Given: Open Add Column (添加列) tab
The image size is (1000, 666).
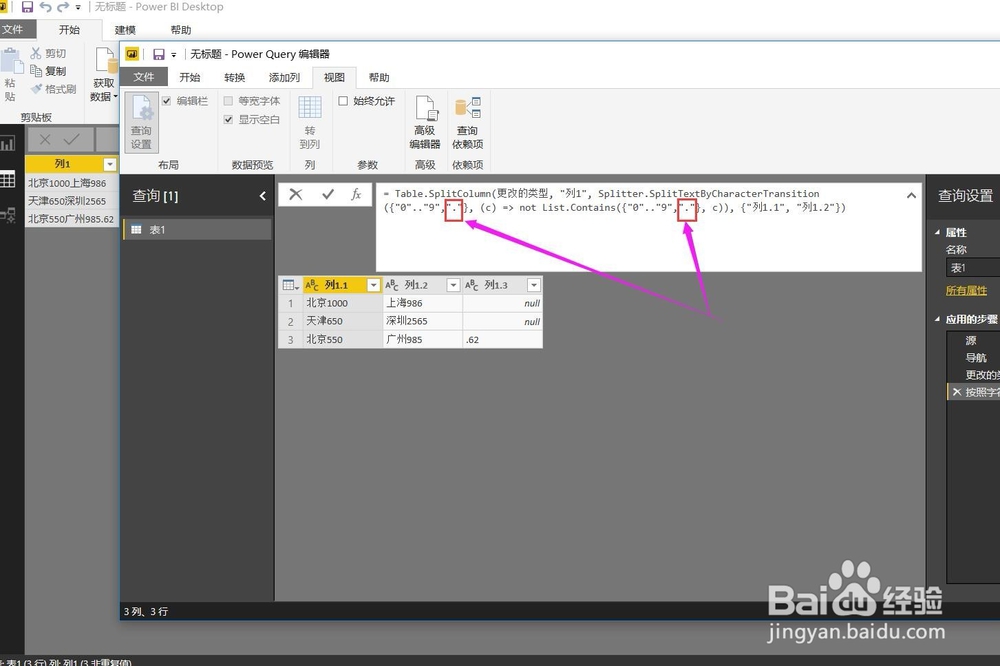Looking at the screenshot, I should [x=284, y=77].
